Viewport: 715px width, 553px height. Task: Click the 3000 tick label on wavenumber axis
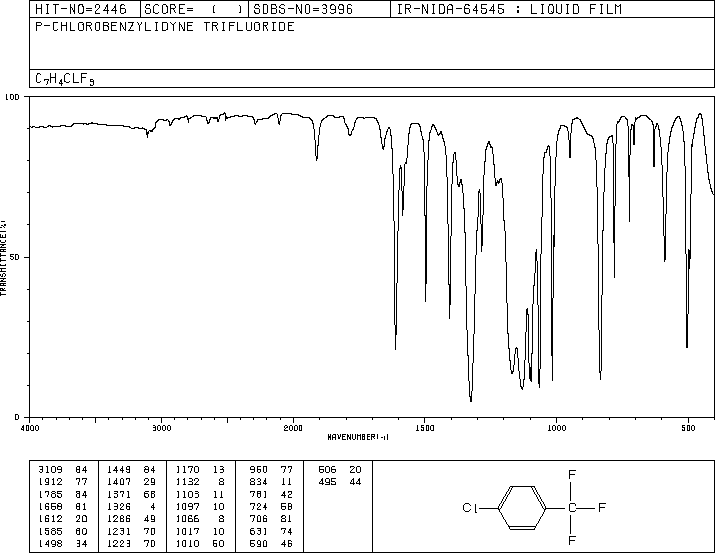[161, 428]
